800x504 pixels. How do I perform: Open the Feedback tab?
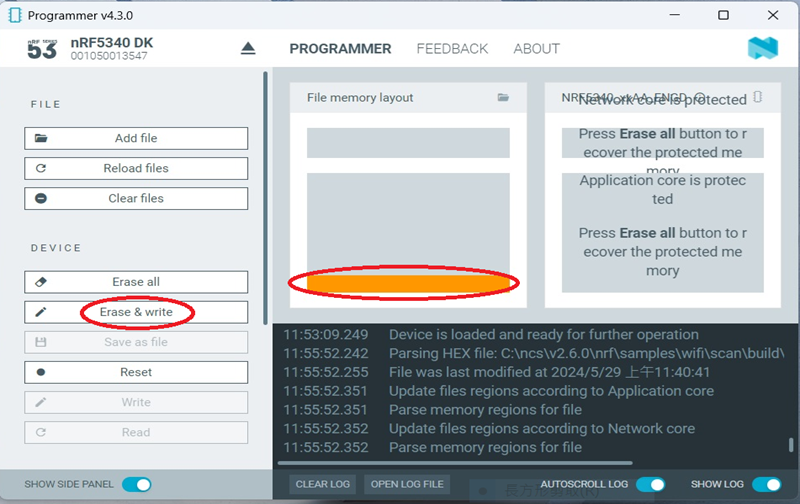[x=452, y=49]
